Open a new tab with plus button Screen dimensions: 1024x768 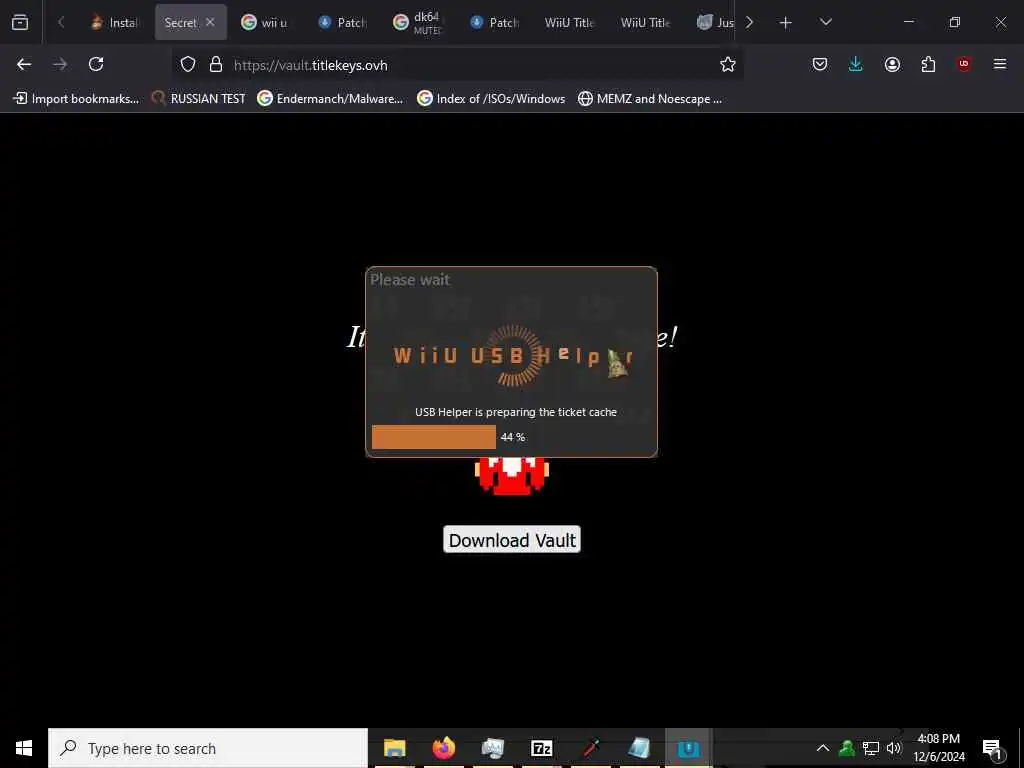(786, 23)
